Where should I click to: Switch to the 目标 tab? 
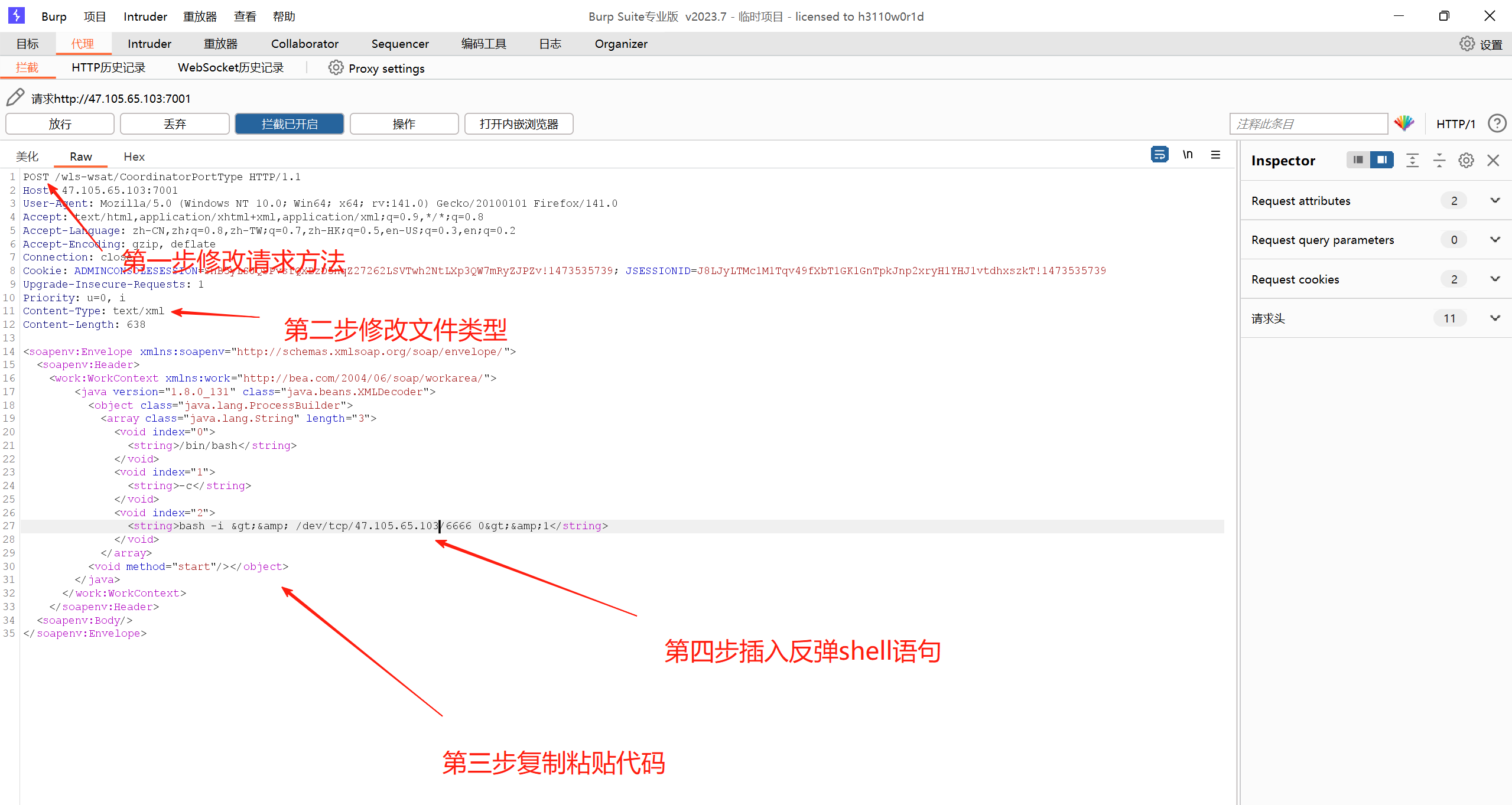click(27, 44)
